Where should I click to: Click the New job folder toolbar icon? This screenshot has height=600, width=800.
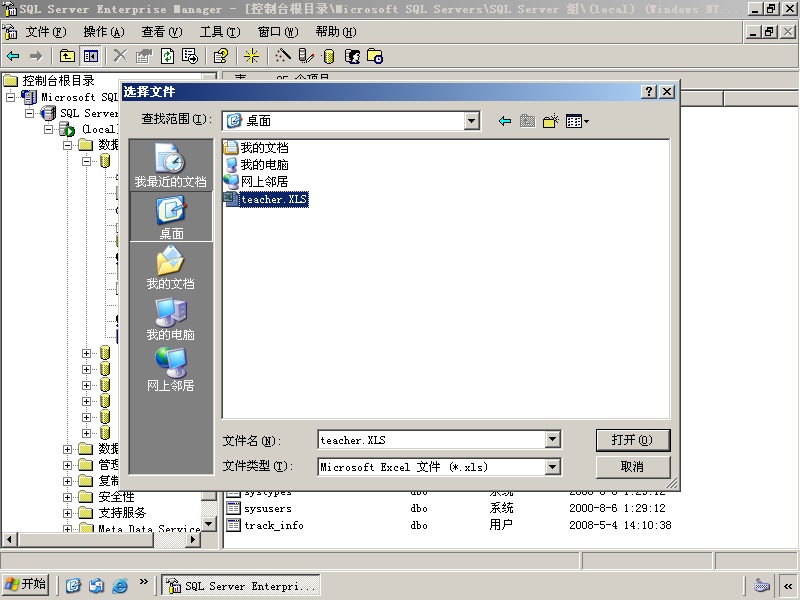pos(375,56)
